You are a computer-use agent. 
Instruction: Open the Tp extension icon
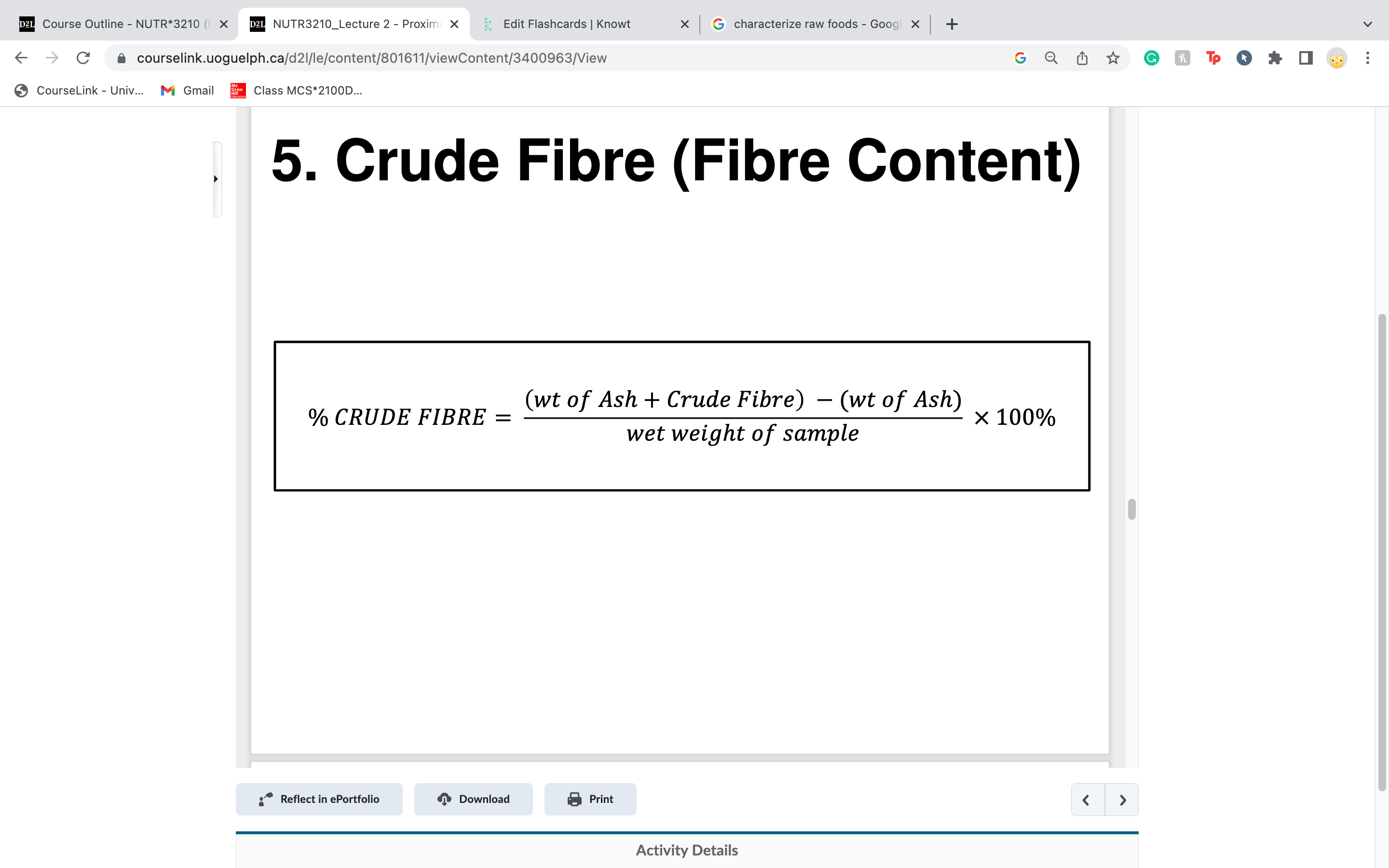pyautogui.click(x=1213, y=57)
